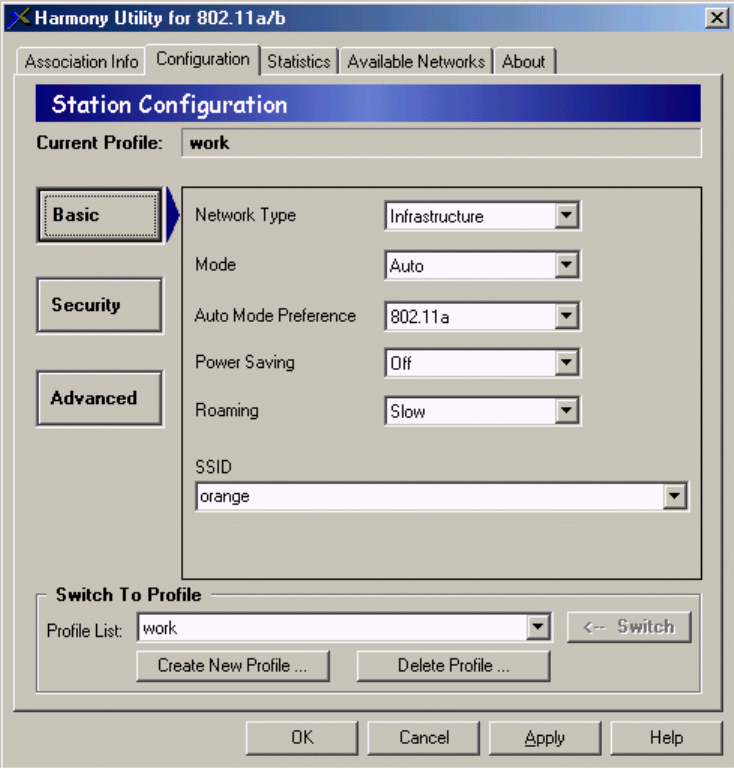Select the Configuration tab
734x769 pixels.
(202, 59)
